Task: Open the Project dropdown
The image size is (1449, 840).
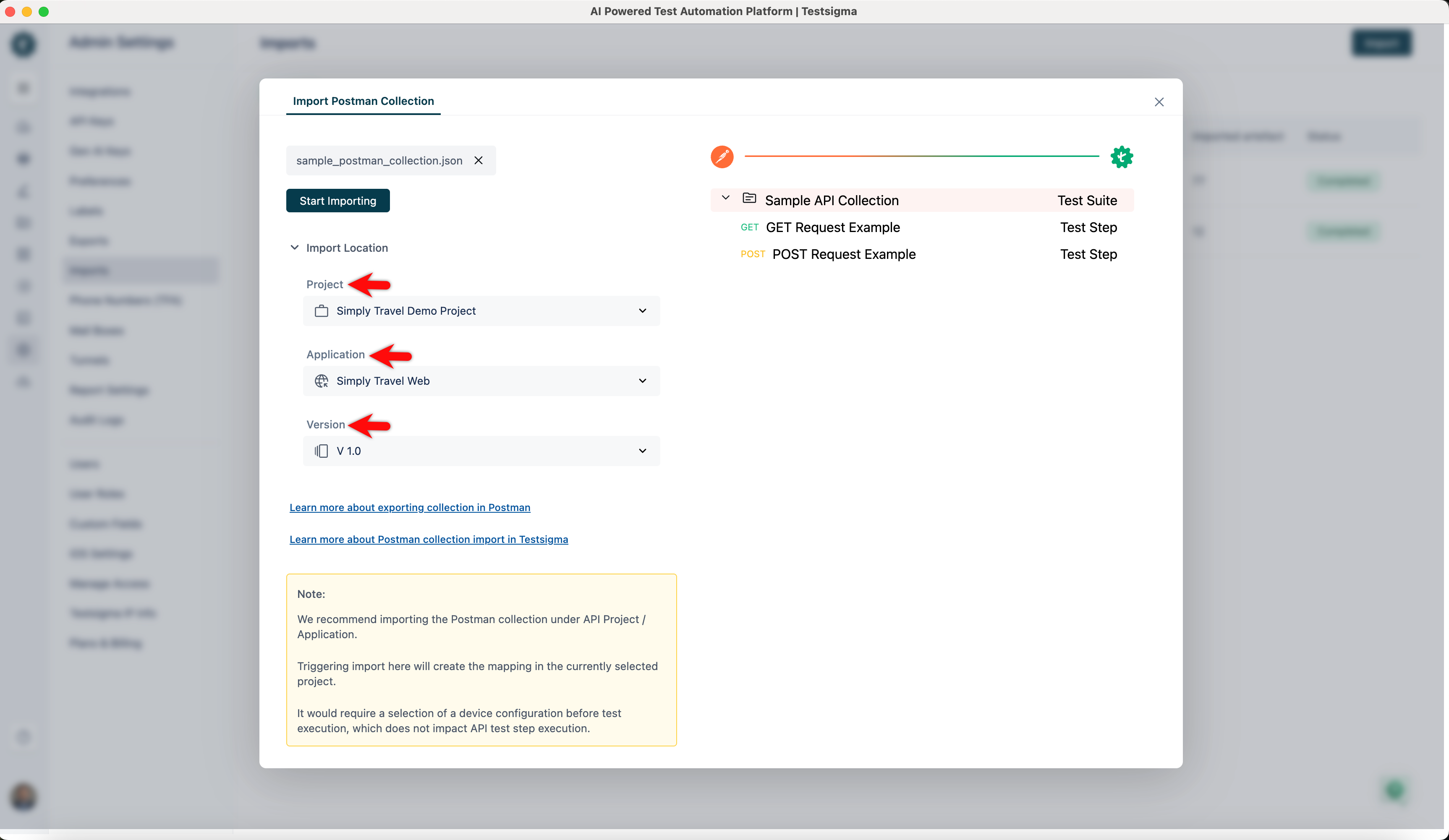Action: (x=481, y=311)
